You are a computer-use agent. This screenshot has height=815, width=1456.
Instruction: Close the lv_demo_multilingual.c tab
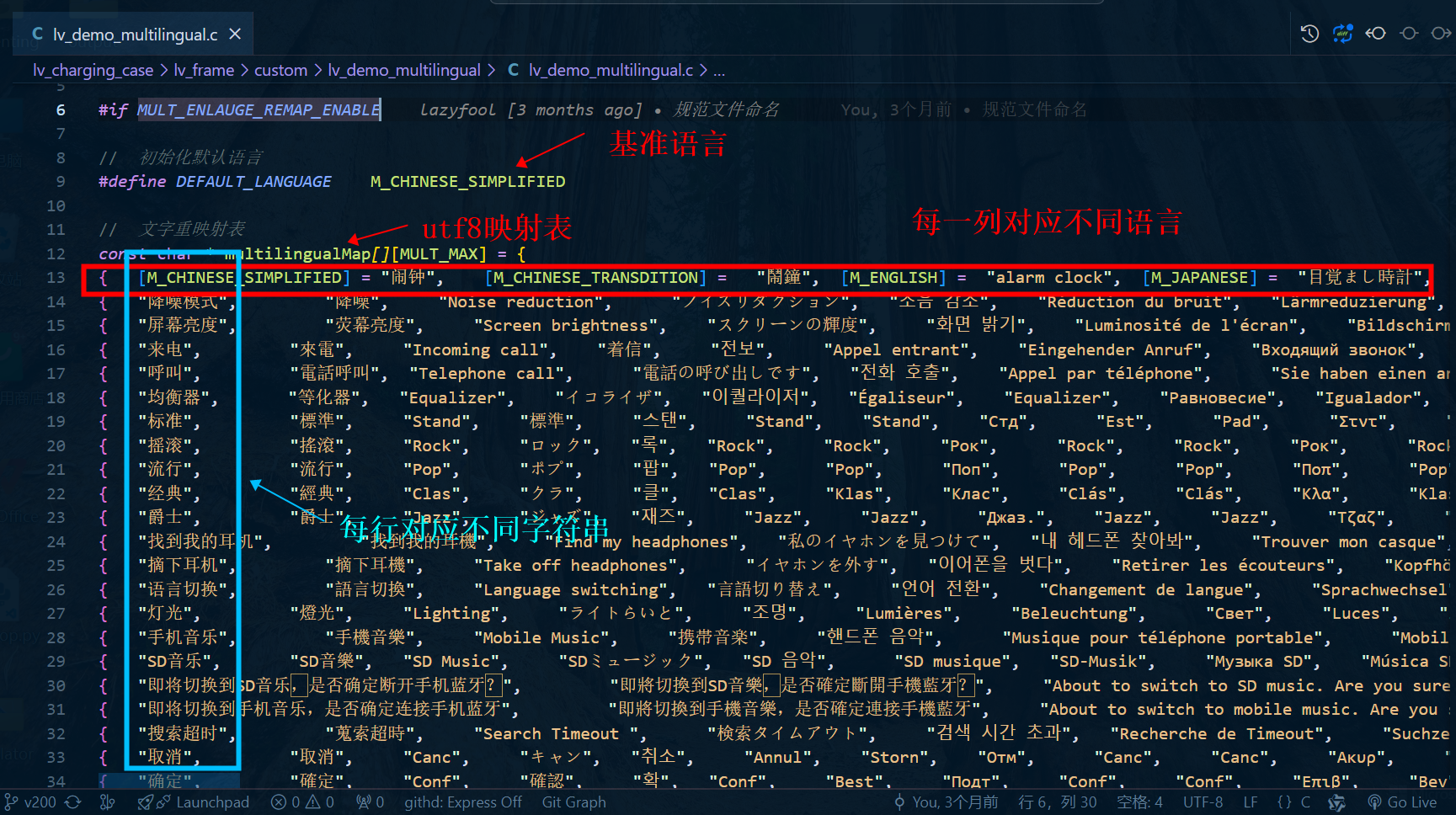coord(235,35)
